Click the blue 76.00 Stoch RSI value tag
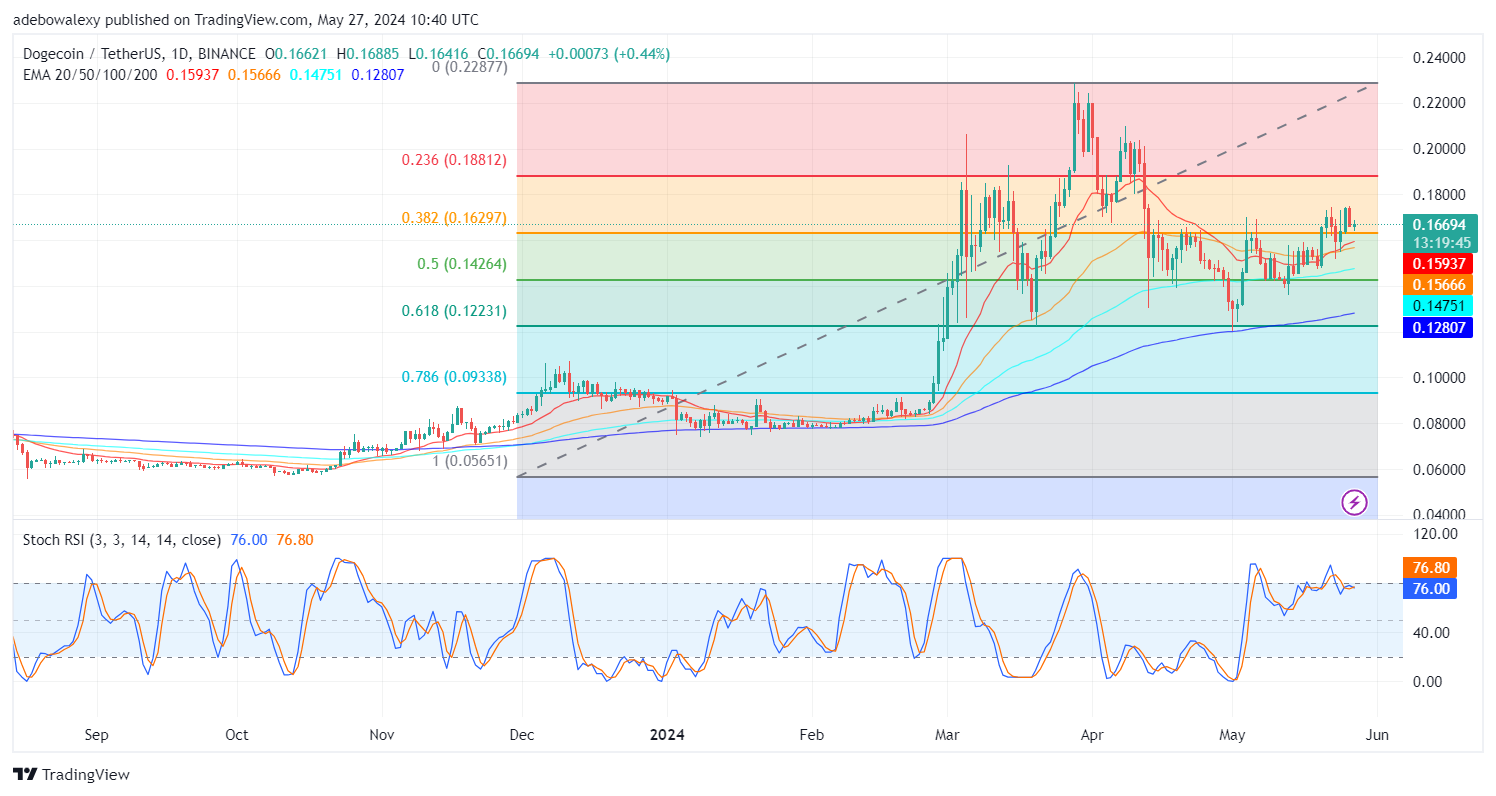This screenshot has height=796, width=1496. [1430, 589]
